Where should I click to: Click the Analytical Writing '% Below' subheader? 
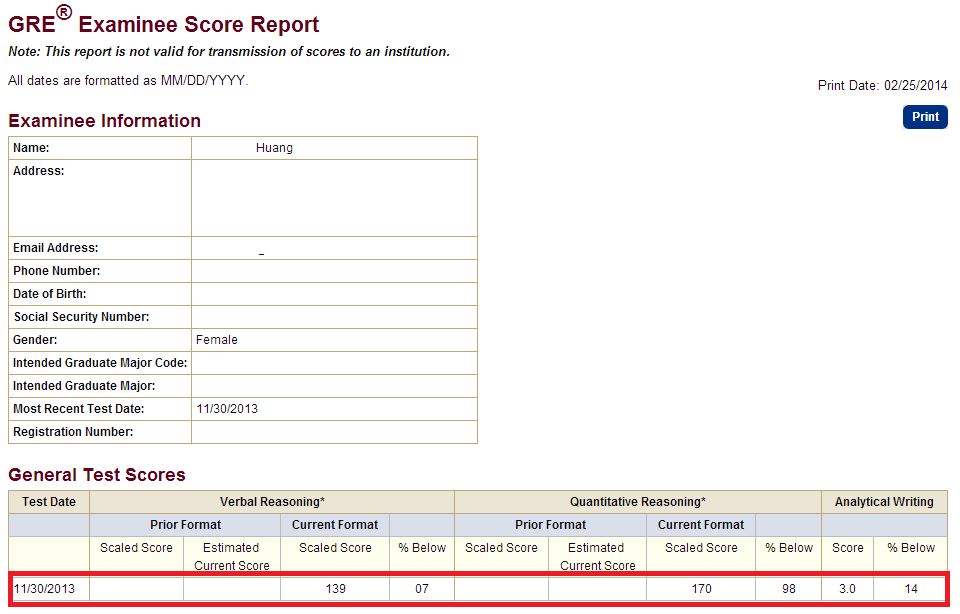[911, 548]
